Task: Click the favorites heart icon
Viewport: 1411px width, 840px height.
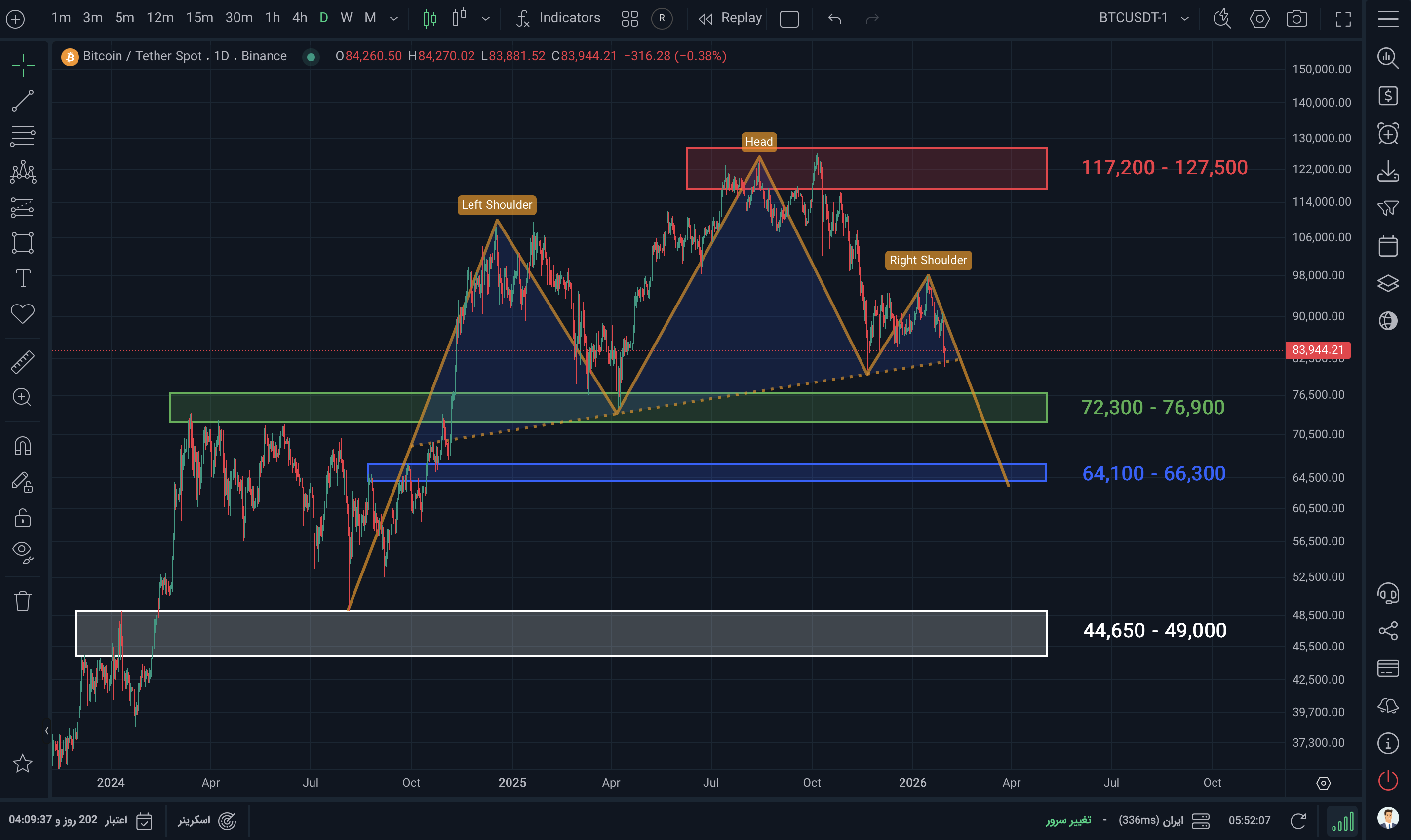Action: 23,313
